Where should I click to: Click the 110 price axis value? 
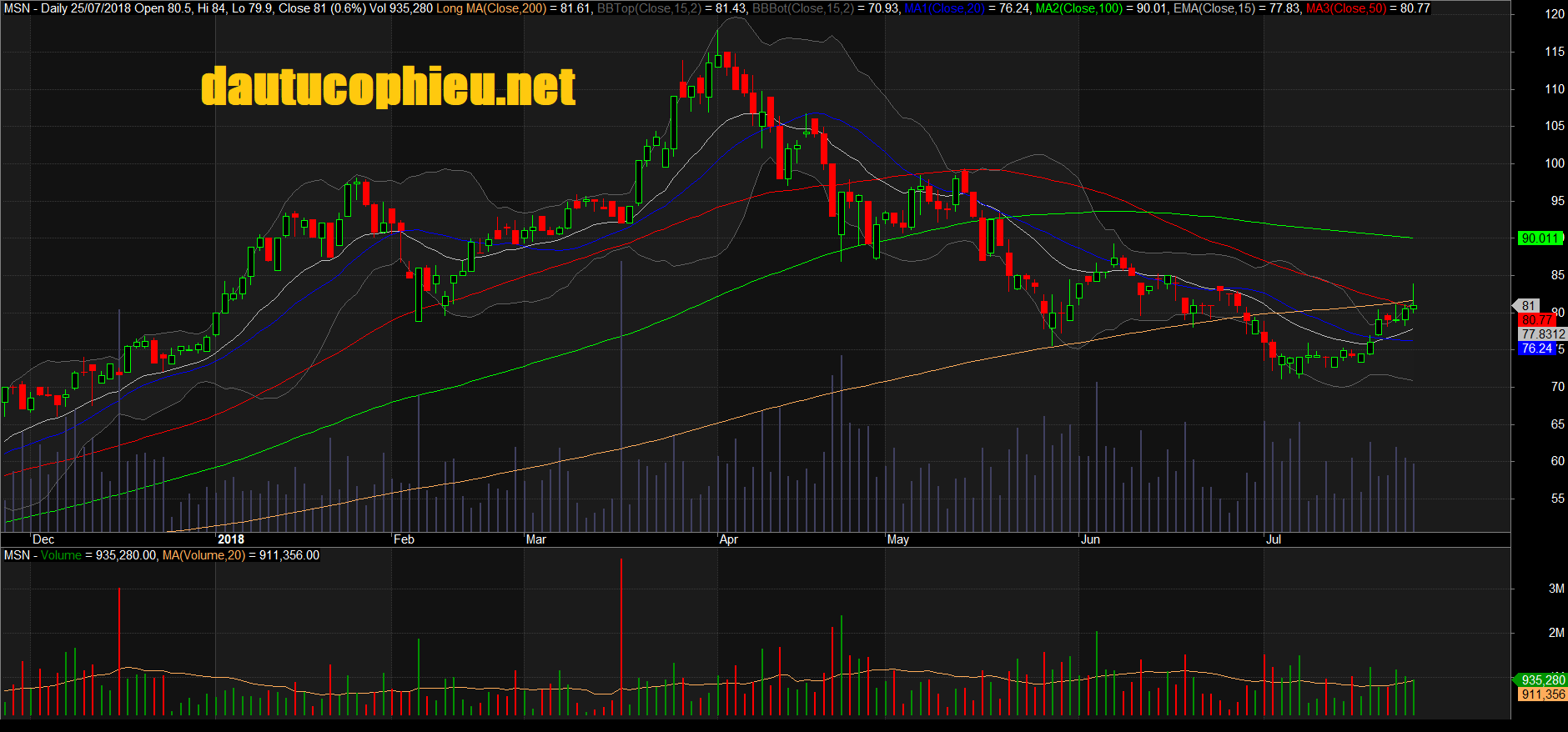click(1555, 89)
